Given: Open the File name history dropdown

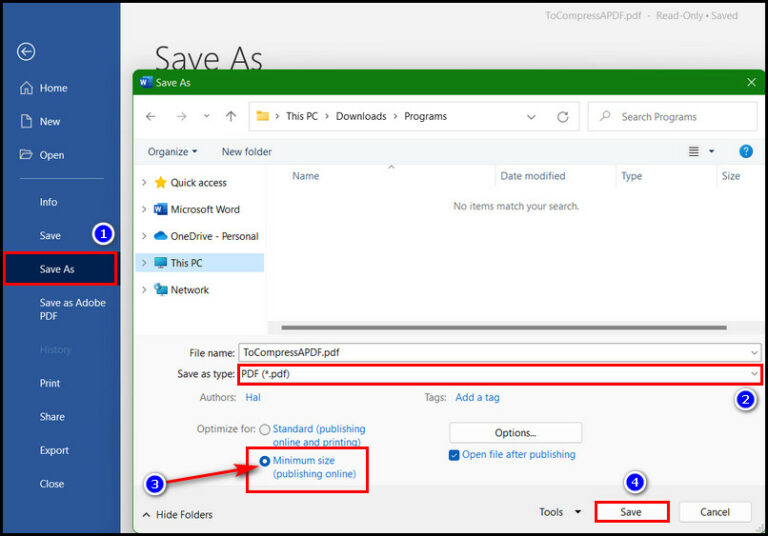Looking at the screenshot, I should tap(754, 352).
